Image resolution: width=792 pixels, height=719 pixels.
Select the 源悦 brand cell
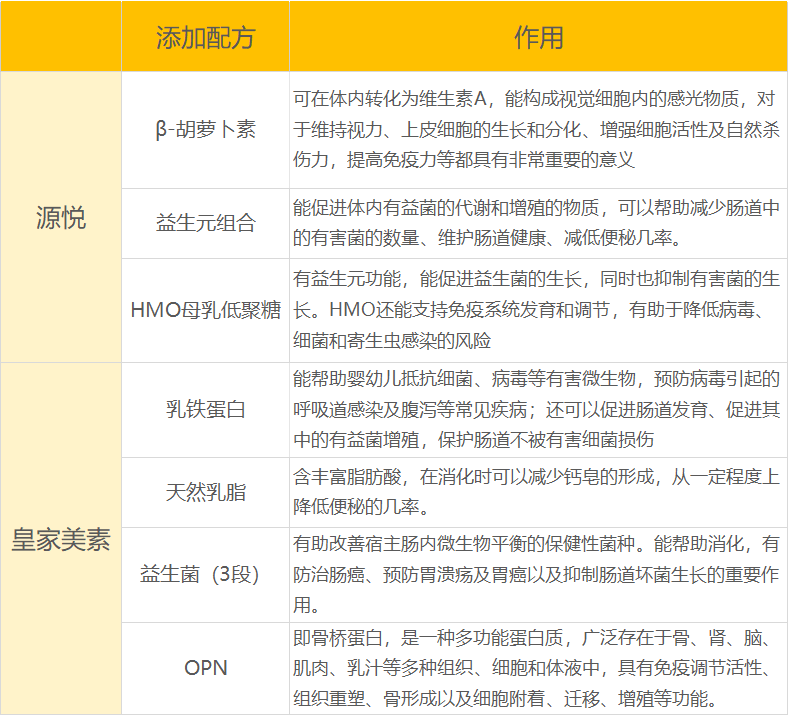(60, 218)
